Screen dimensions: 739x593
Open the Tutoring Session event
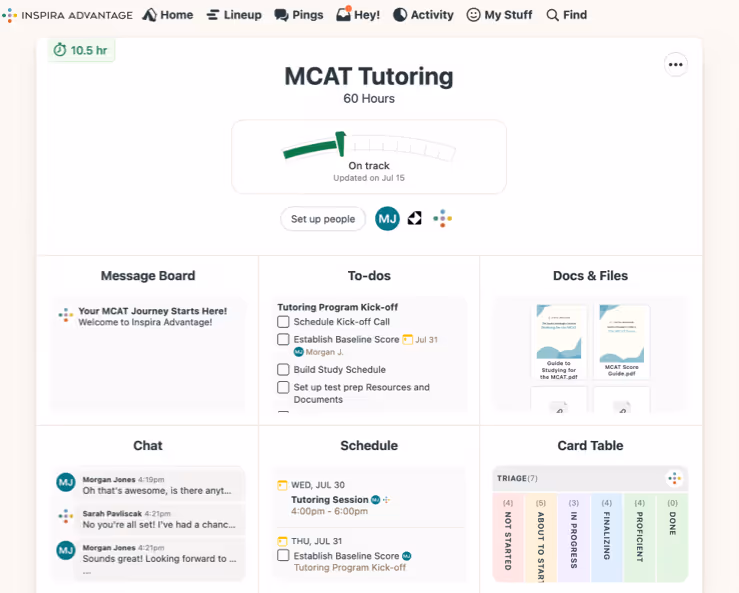pos(329,500)
